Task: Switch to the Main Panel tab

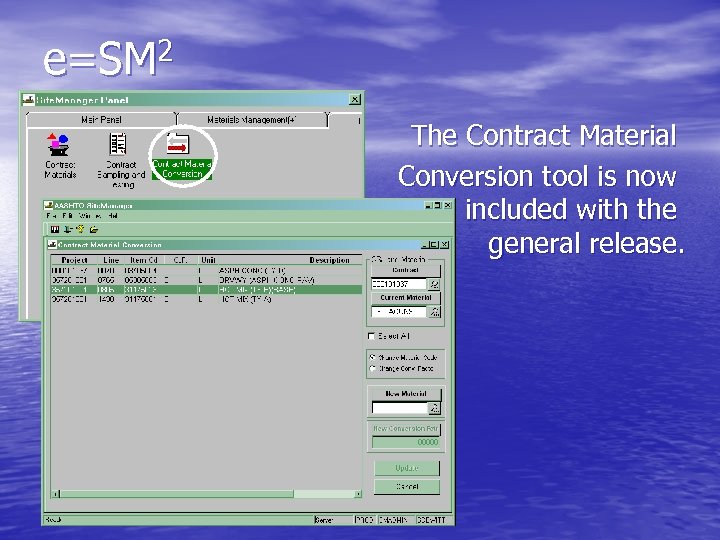Action: point(101,120)
